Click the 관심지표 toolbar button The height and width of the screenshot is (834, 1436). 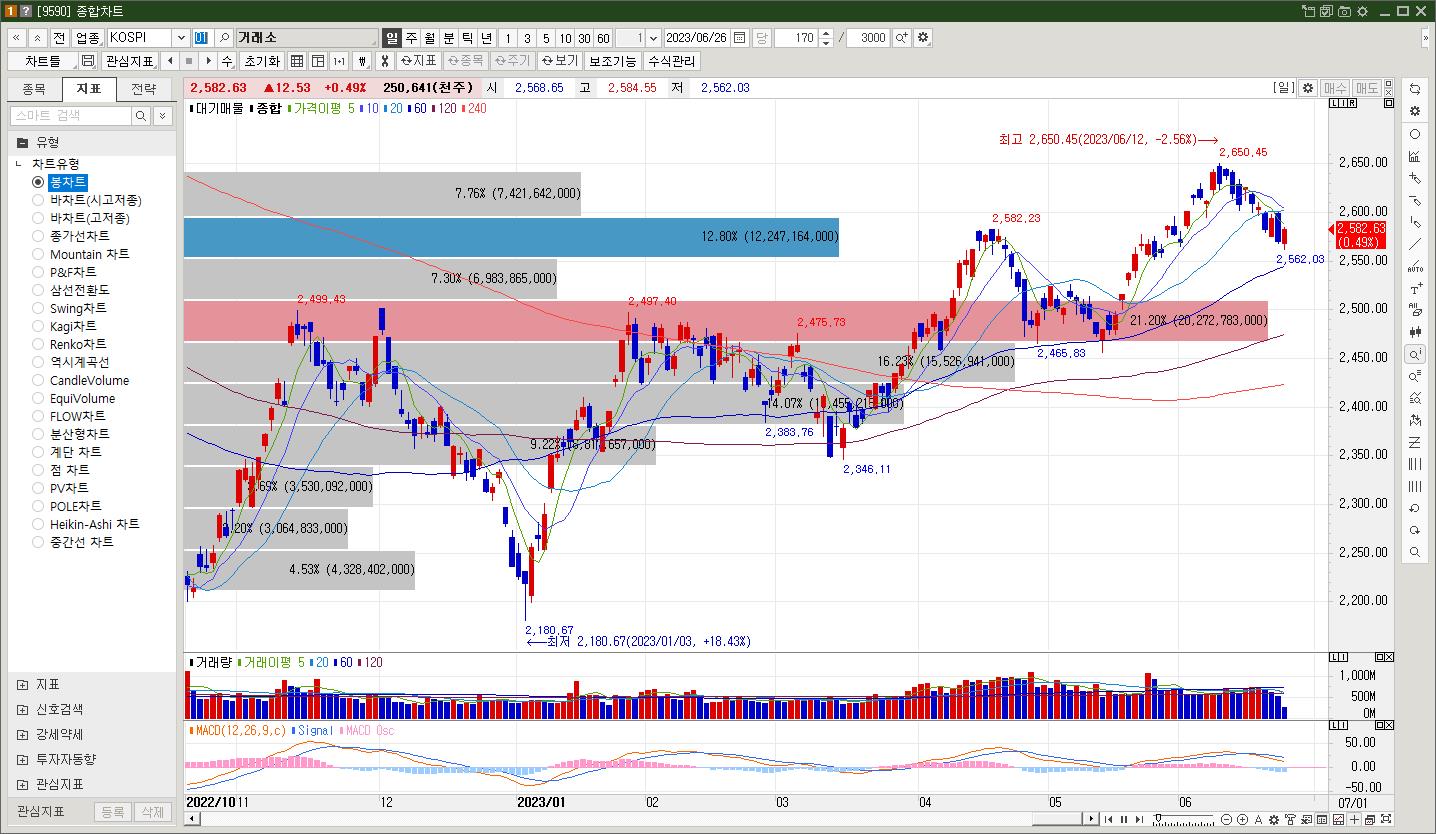pos(130,61)
